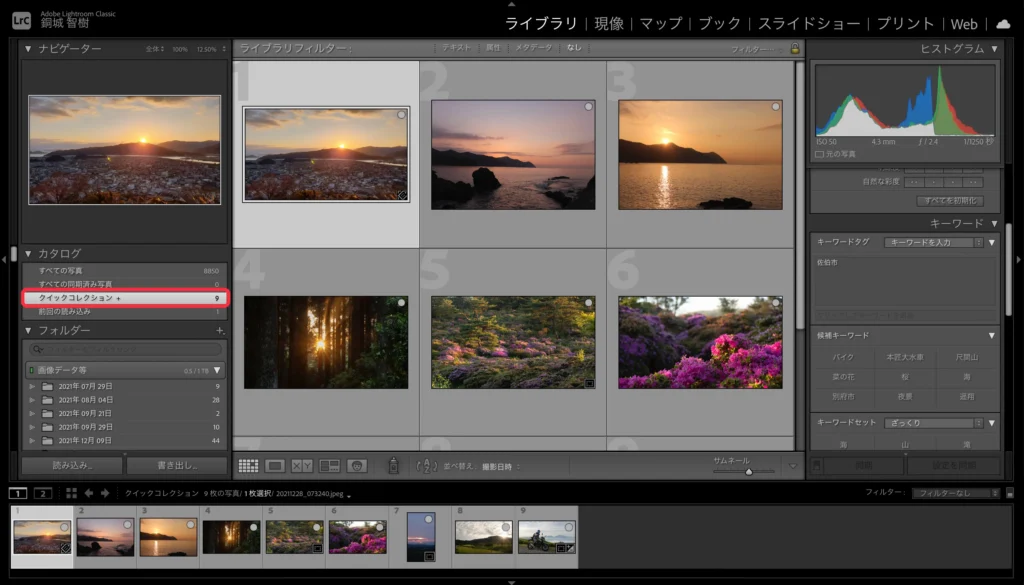This screenshot has width=1024, height=585.
Task: Toggle quick collection marker on forest photo
Action: pos(401,303)
